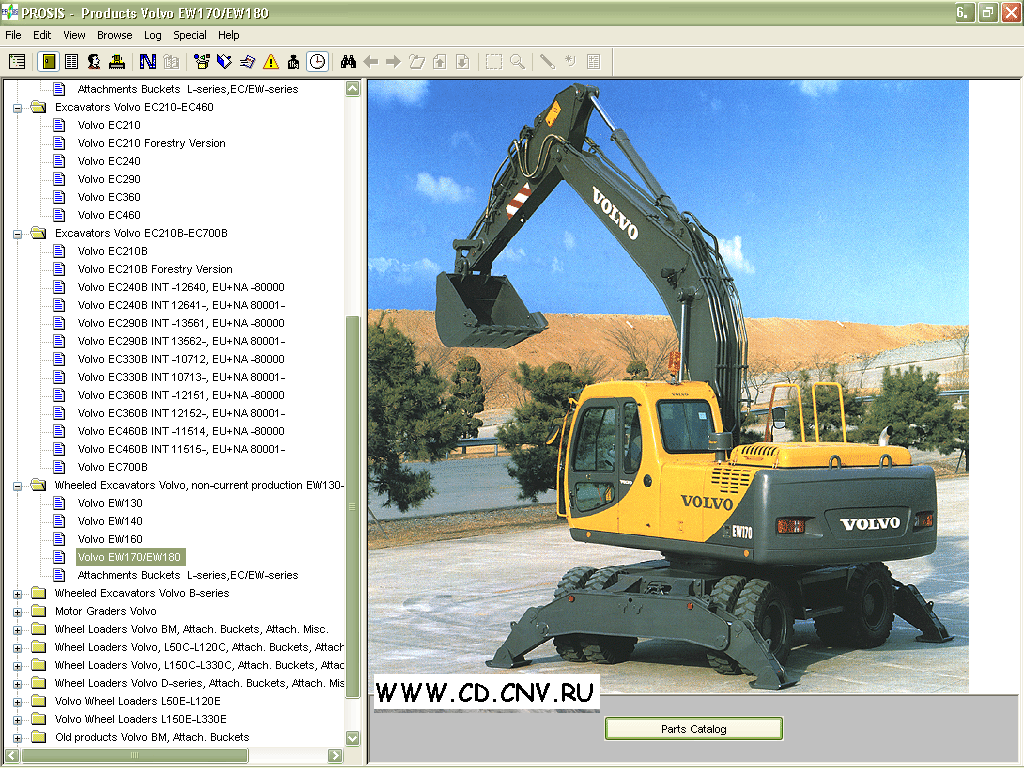The image size is (1024, 768).
Task: Select Volvo EC360B INT -12151, EU+NA -80000
Action: tap(181, 395)
